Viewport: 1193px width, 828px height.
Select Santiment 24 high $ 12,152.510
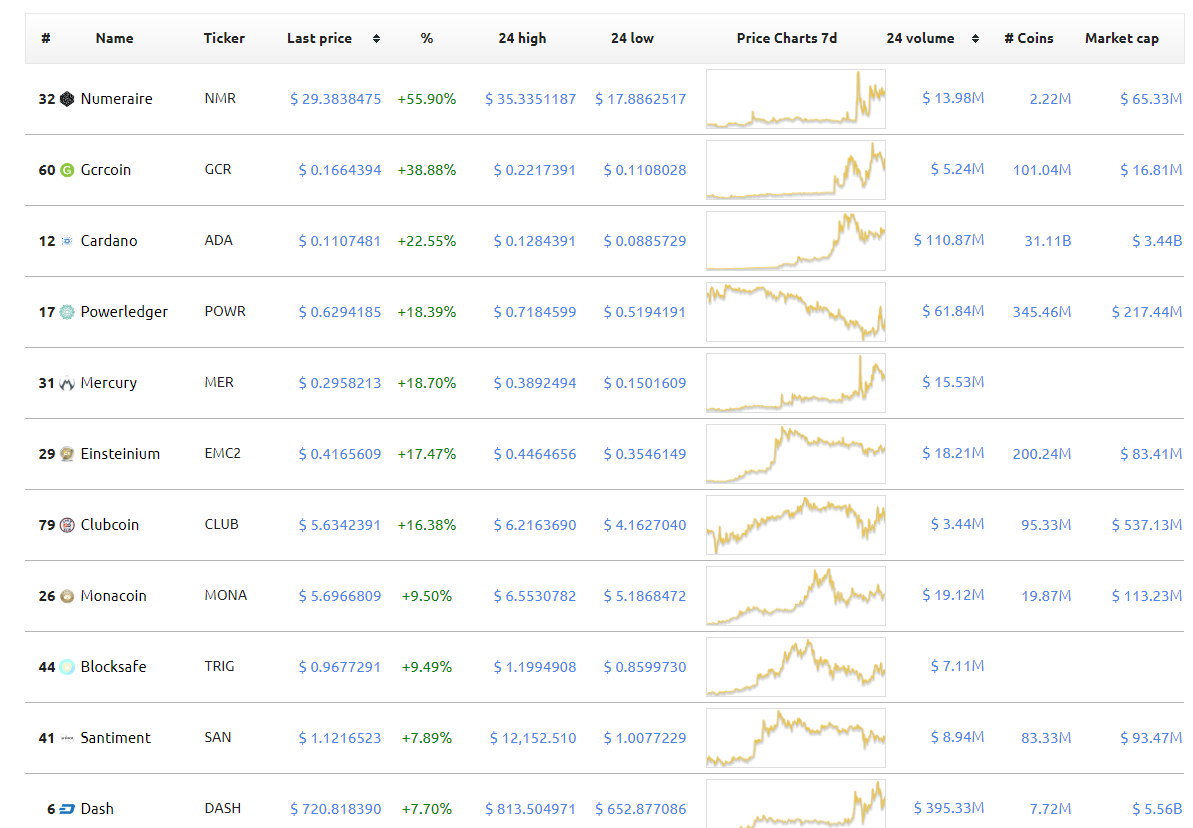coord(533,738)
